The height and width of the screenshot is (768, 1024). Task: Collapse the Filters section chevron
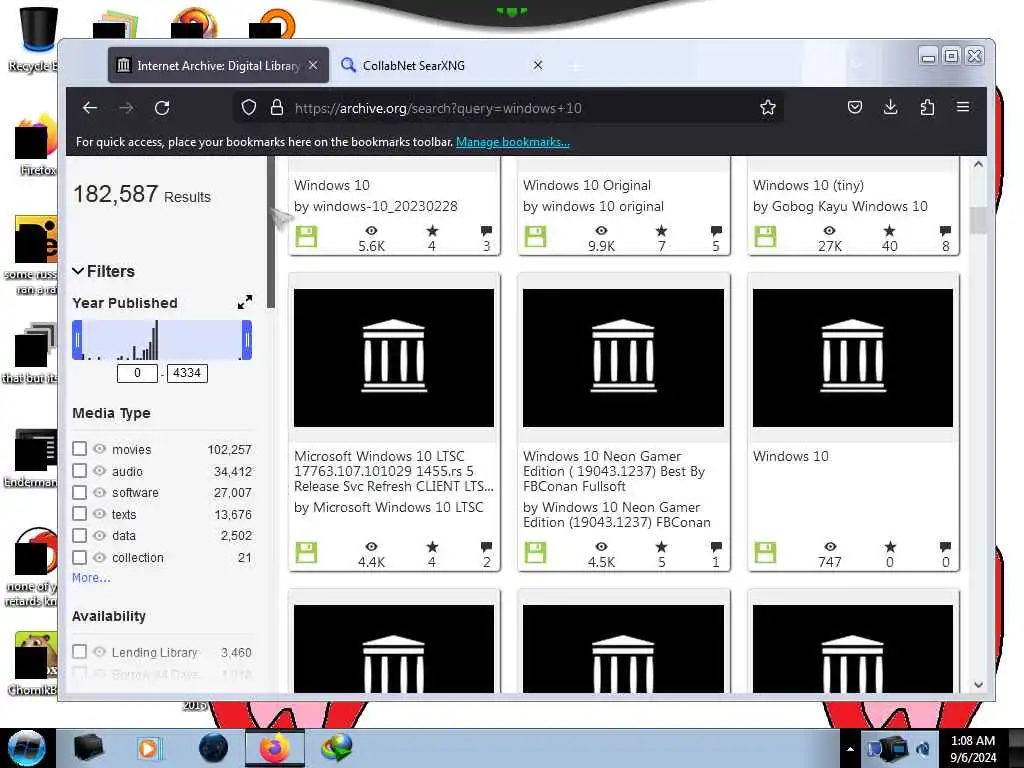pyautogui.click(x=78, y=271)
